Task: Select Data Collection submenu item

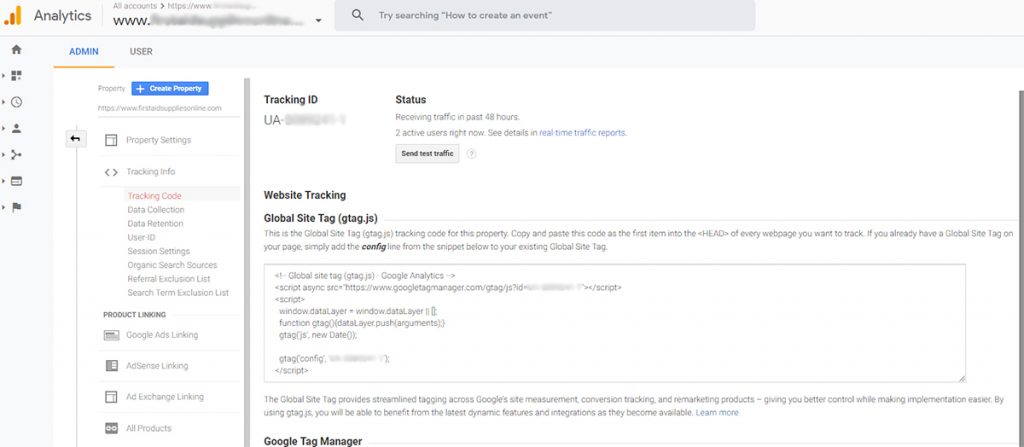Action: tap(156, 210)
